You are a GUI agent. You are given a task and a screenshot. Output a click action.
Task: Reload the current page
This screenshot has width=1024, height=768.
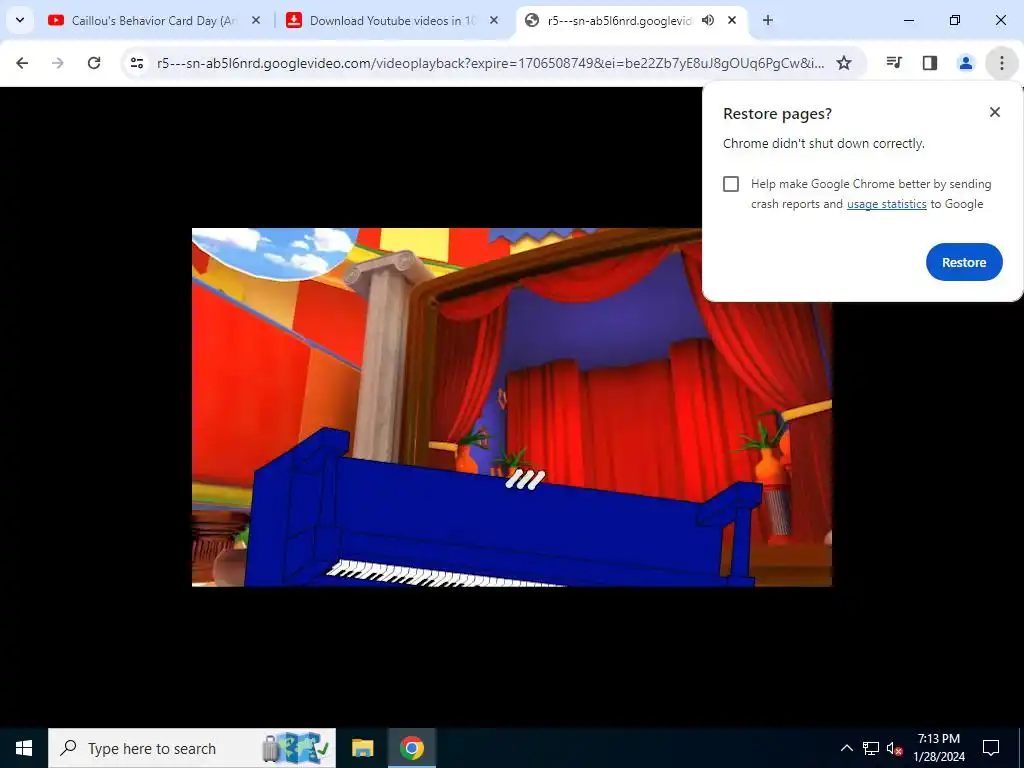94,63
